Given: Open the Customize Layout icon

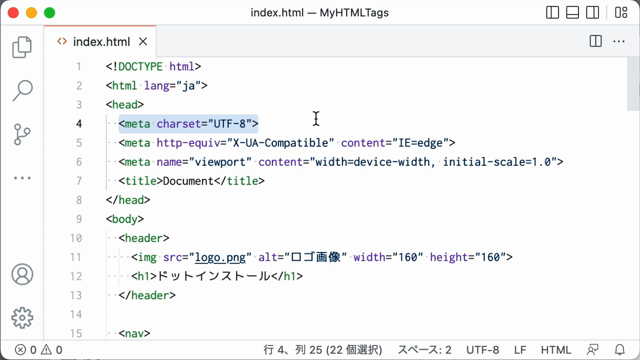Looking at the screenshot, I should pyautogui.click(x=621, y=13).
